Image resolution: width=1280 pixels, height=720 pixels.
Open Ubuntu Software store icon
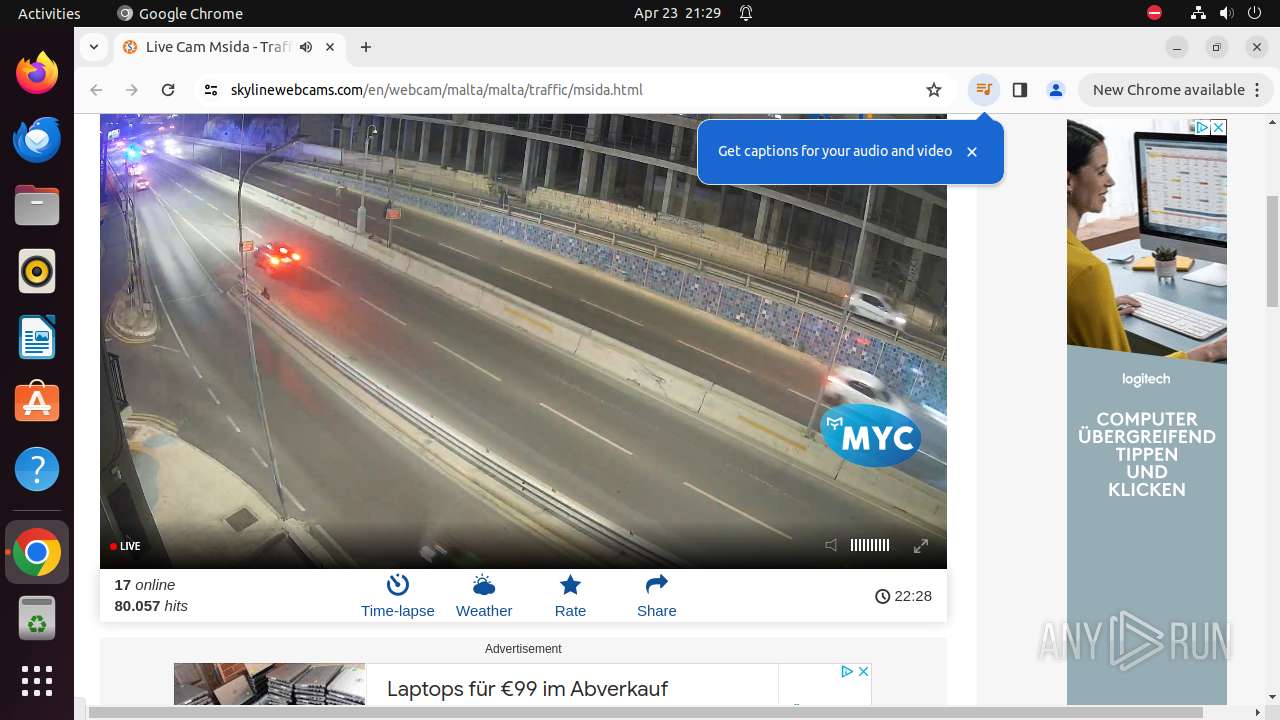(37, 403)
